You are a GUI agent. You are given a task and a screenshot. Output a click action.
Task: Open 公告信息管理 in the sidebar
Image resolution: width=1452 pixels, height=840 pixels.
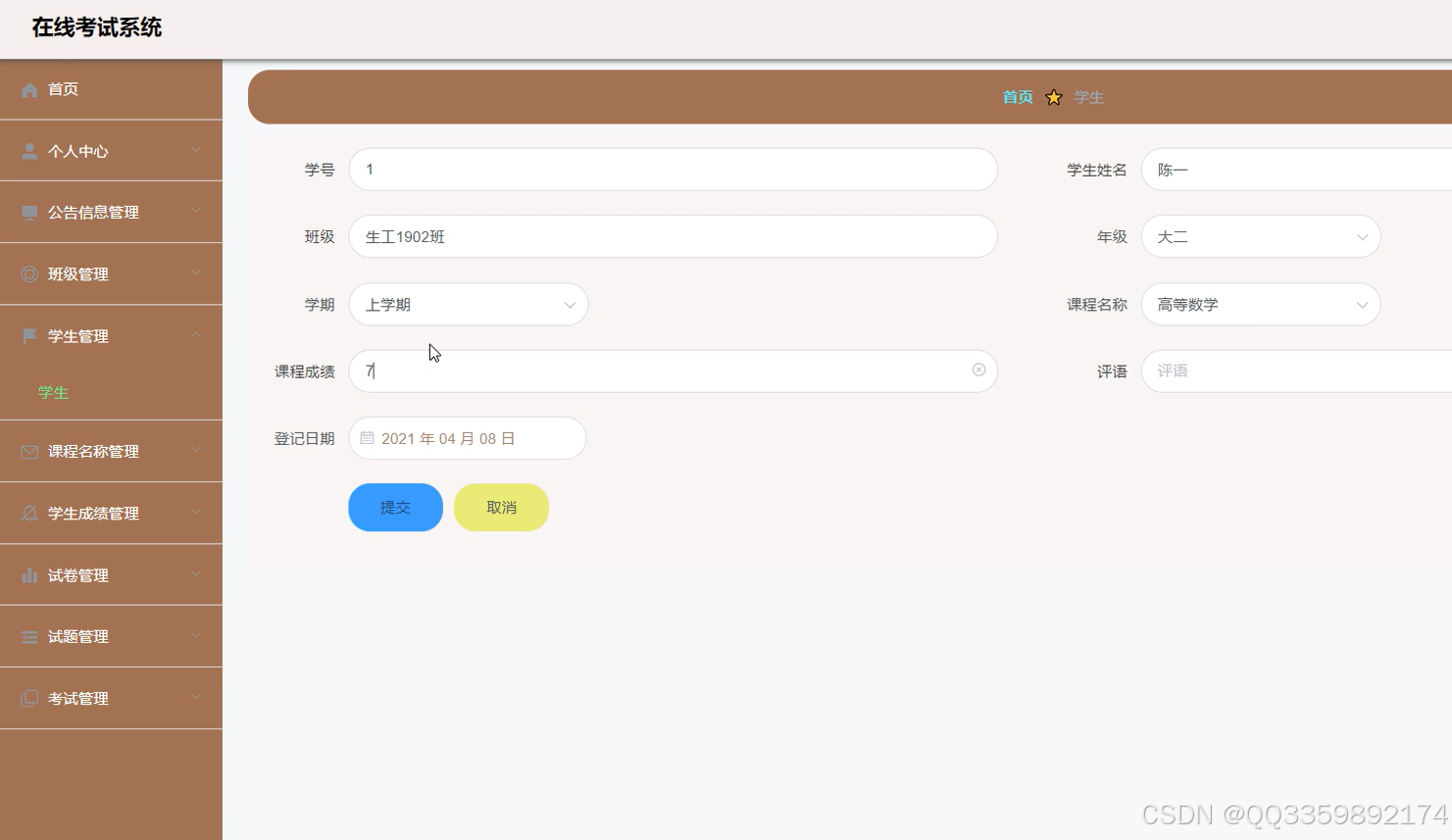tap(111, 212)
